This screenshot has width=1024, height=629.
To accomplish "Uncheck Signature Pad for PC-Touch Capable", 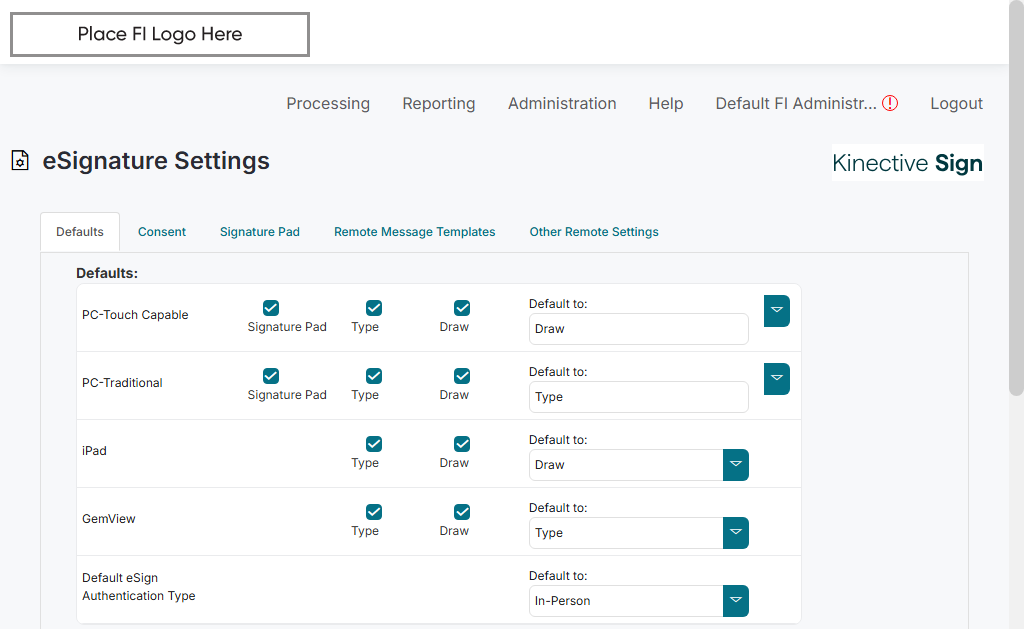I will (x=271, y=308).
